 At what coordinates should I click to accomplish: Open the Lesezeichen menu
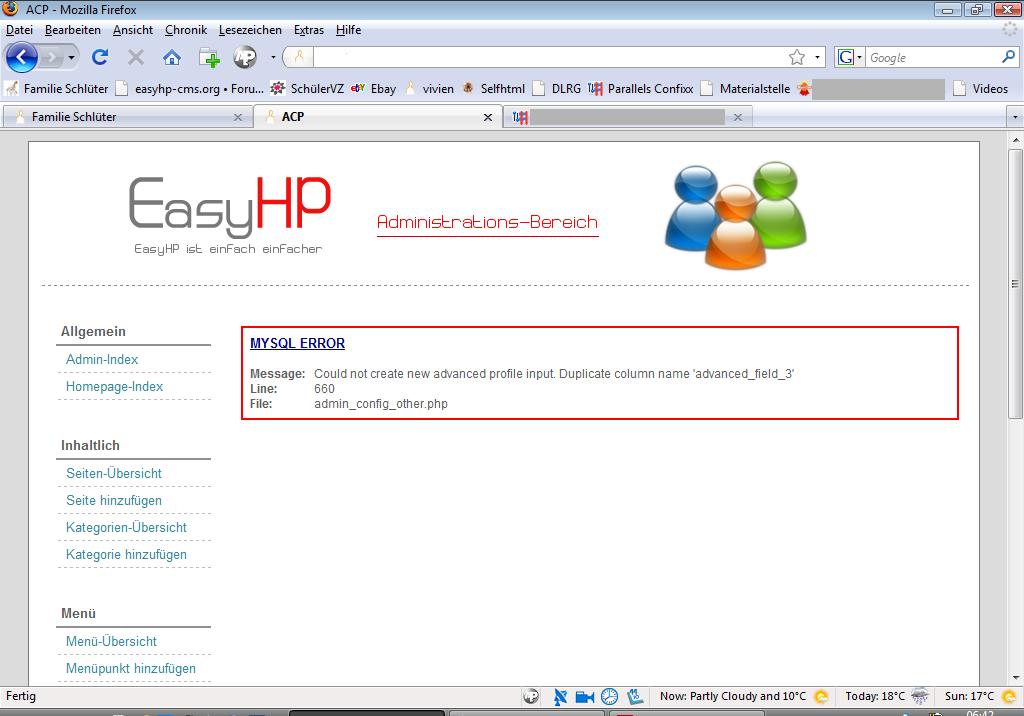pyautogui.click(x=250, y=30)
